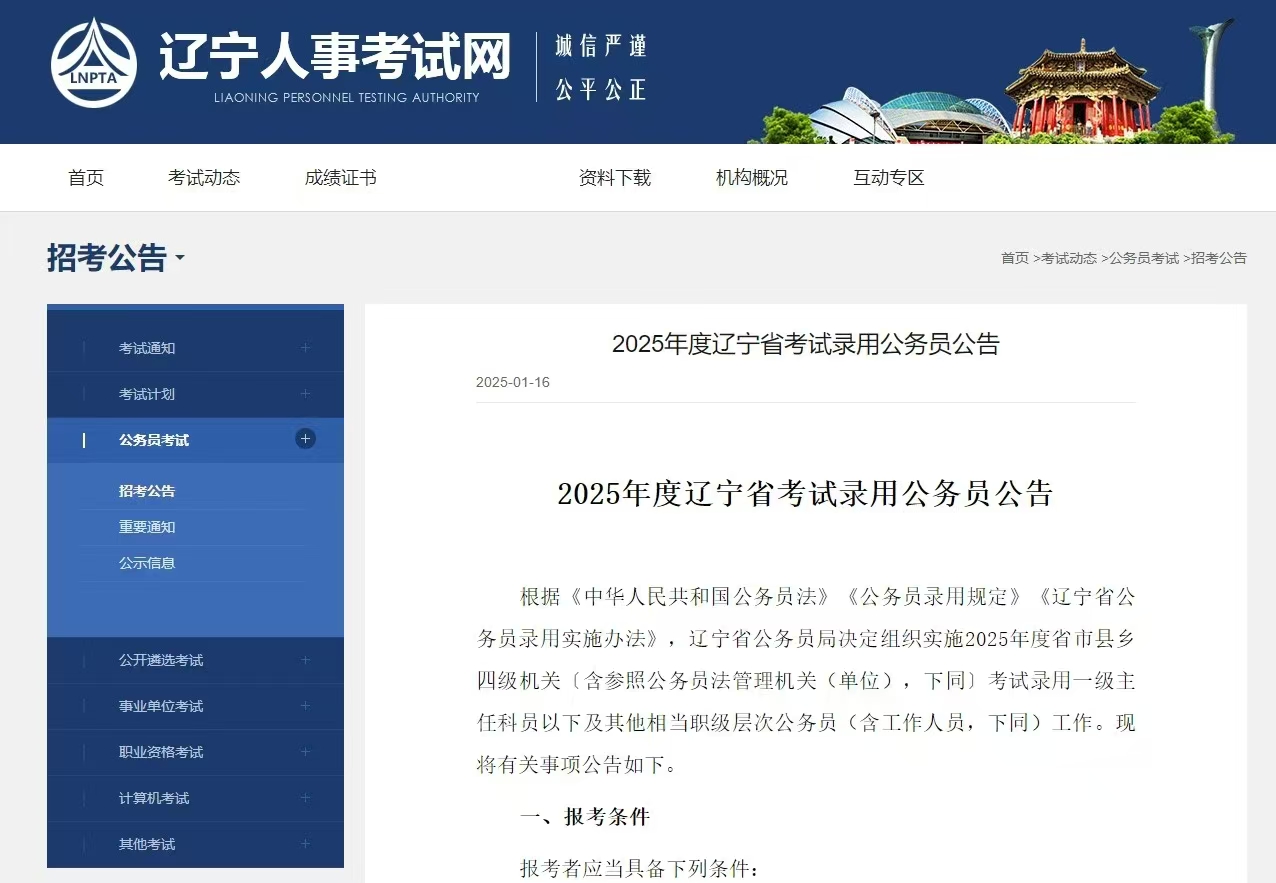Image resolution: width=1276 pixels, height=883 pixels.
Task: Click the circular plus icon on 公务员考试
Action: click(305, 439)
